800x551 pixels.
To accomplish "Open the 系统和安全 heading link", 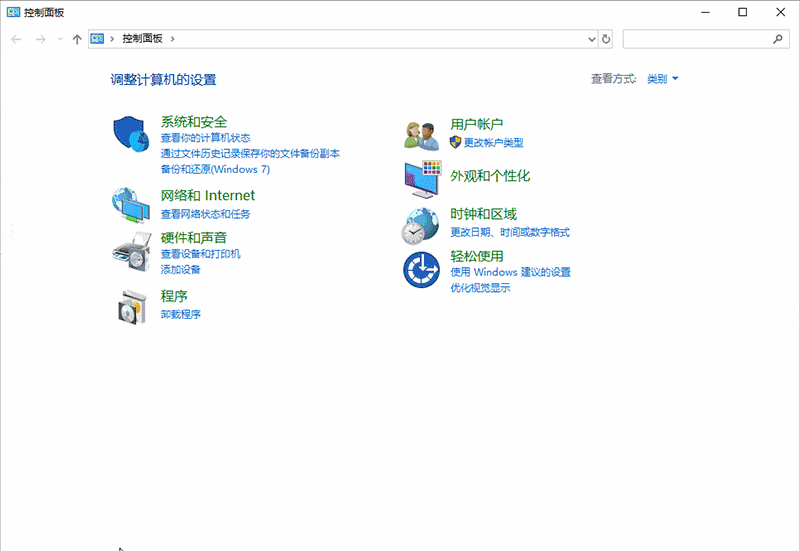I will click(194, 122).
